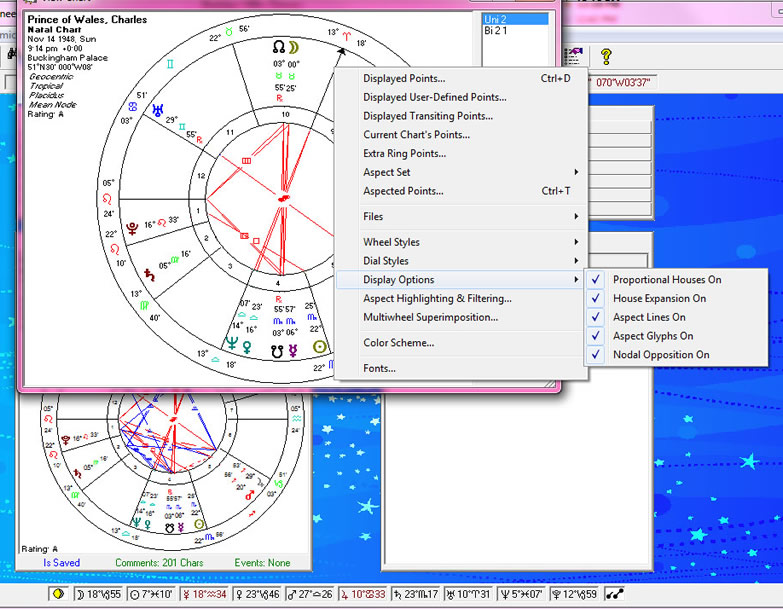The image size is (783, 609).
Task: Click the Sun 7°10' position in status bar
Action: (151, 594)
